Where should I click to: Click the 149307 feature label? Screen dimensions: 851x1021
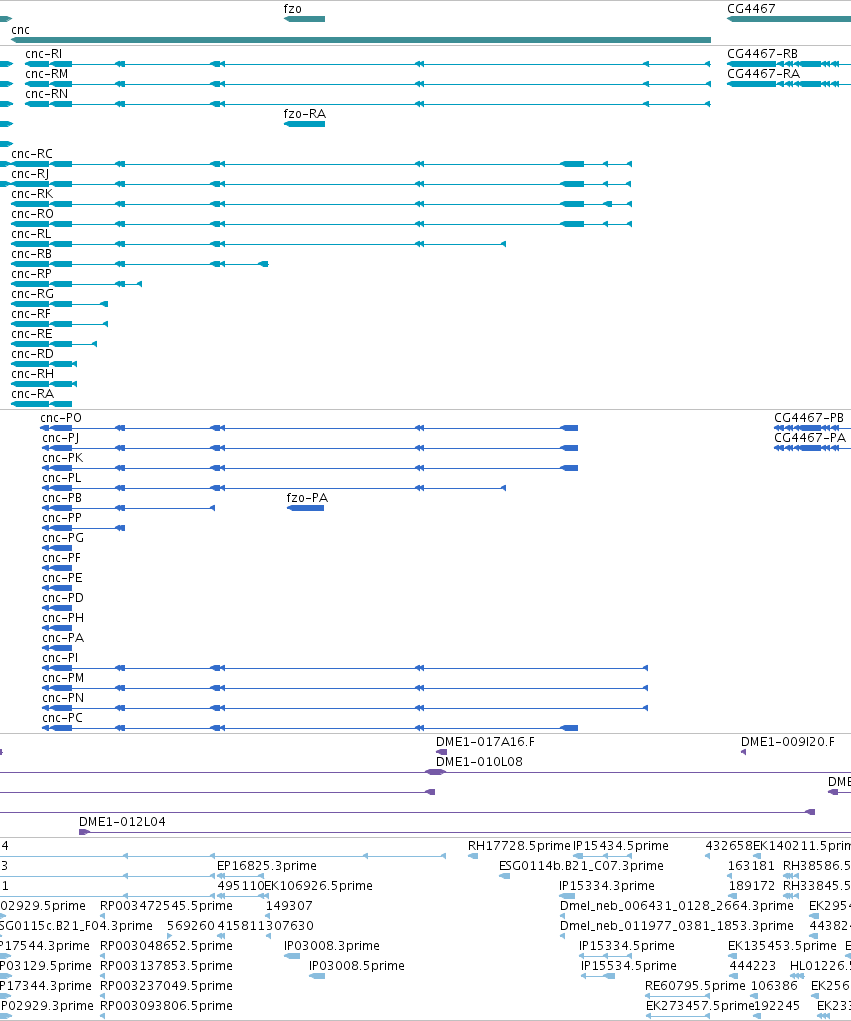pos(289,906)
